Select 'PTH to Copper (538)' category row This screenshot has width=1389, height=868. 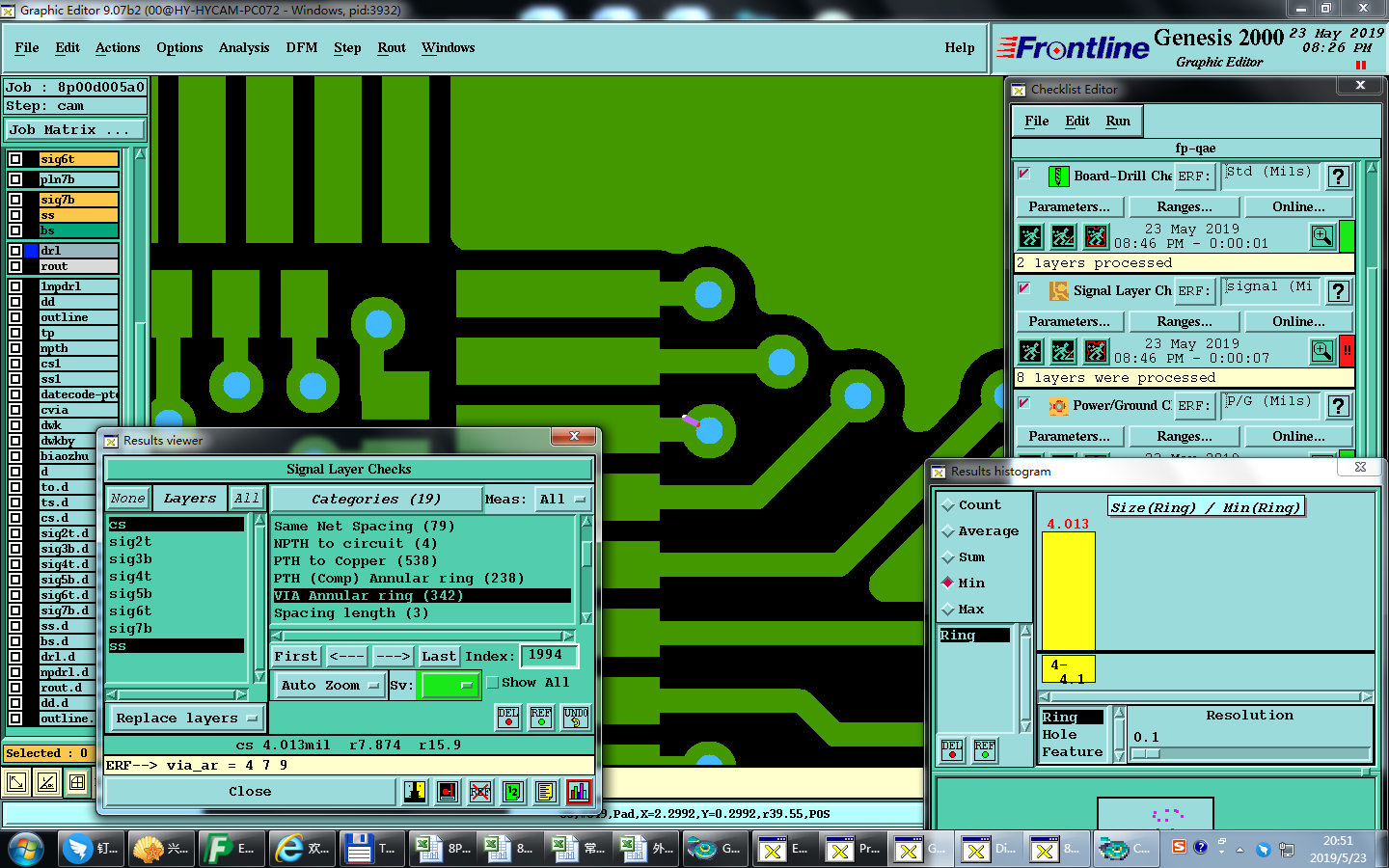coord(356,561)
